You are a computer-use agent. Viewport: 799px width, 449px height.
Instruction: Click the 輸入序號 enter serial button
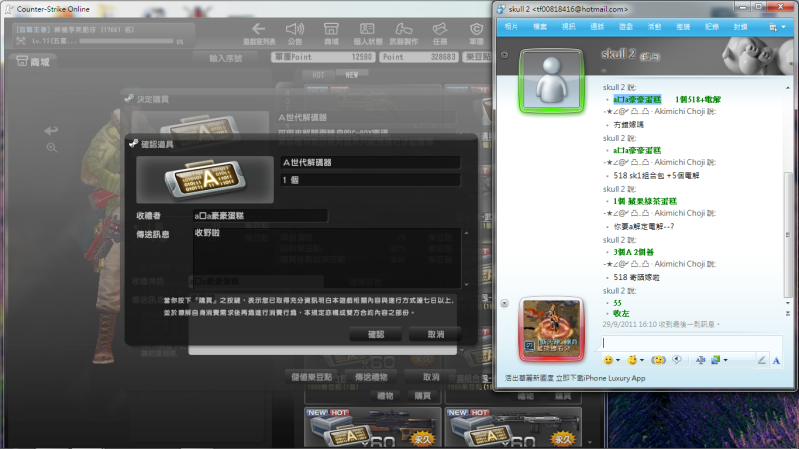point(226,58)
